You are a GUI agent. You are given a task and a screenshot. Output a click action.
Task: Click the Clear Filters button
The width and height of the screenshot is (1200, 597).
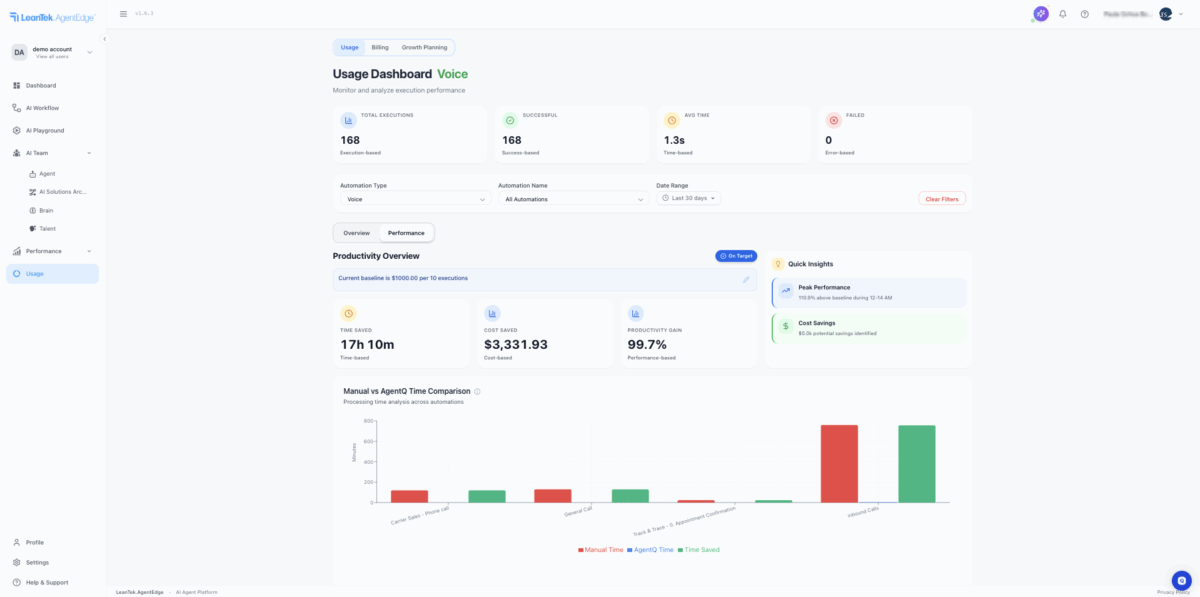click(941, 199)
